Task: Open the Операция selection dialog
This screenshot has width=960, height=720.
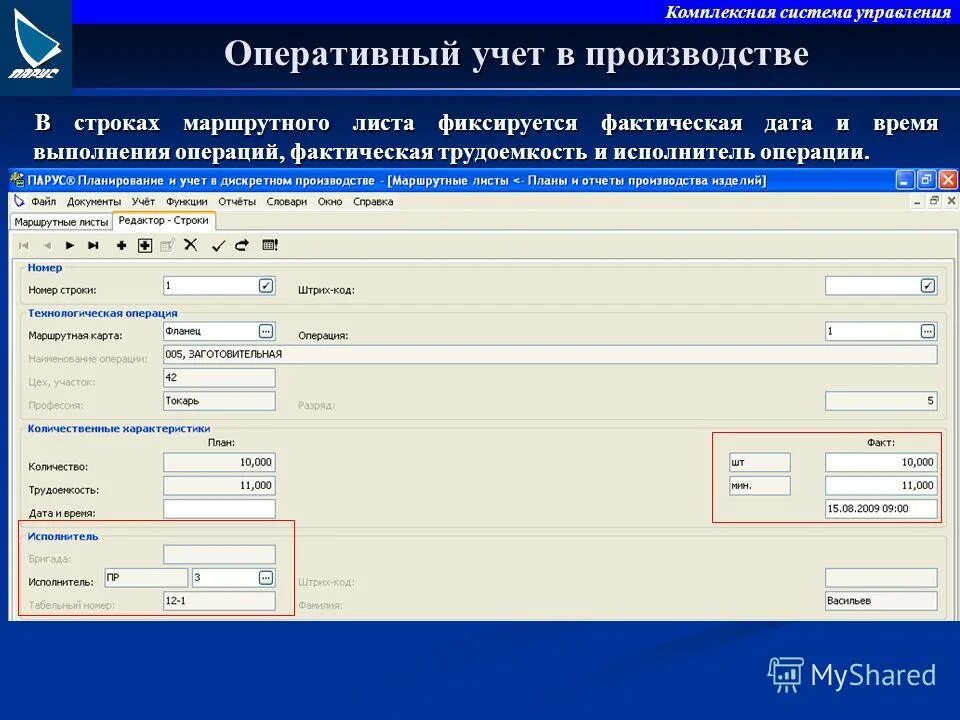Action: [930, 330]
